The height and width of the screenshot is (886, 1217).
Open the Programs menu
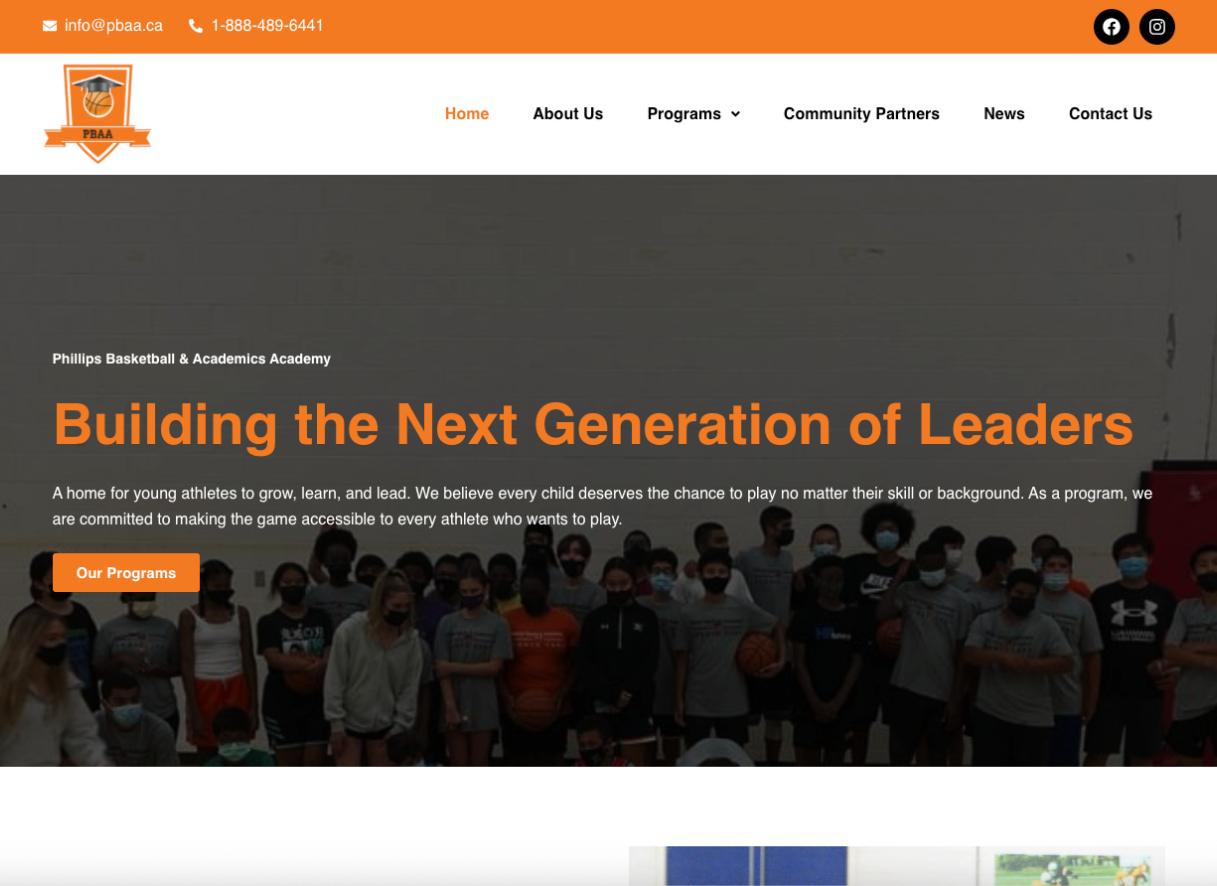click(684, 114)
